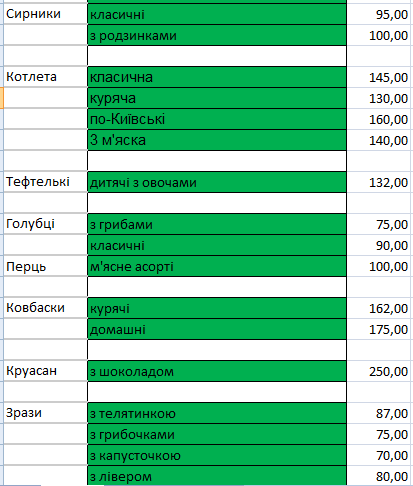
Task: Click the 'м'ясне асорті' cell
Action: click(217, 266)
